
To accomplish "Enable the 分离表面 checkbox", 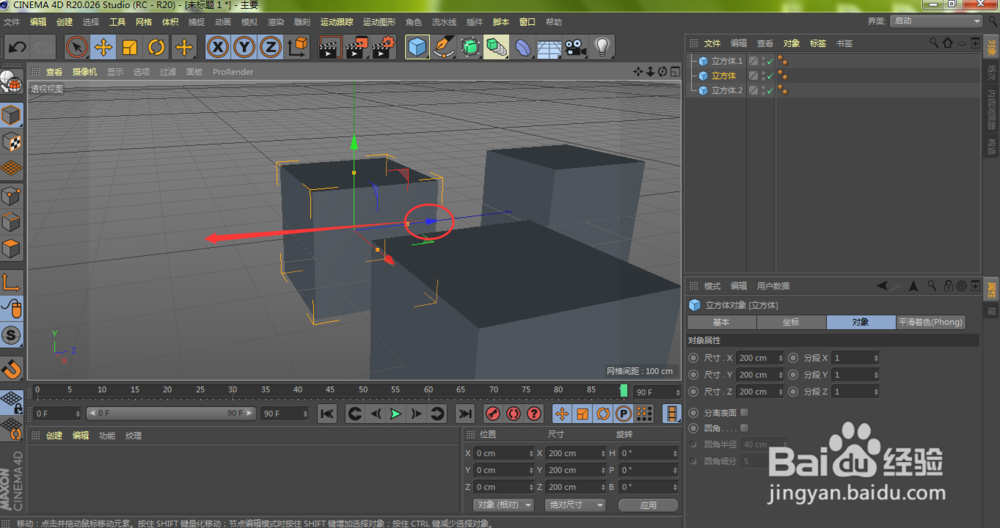I will point(744,413).
